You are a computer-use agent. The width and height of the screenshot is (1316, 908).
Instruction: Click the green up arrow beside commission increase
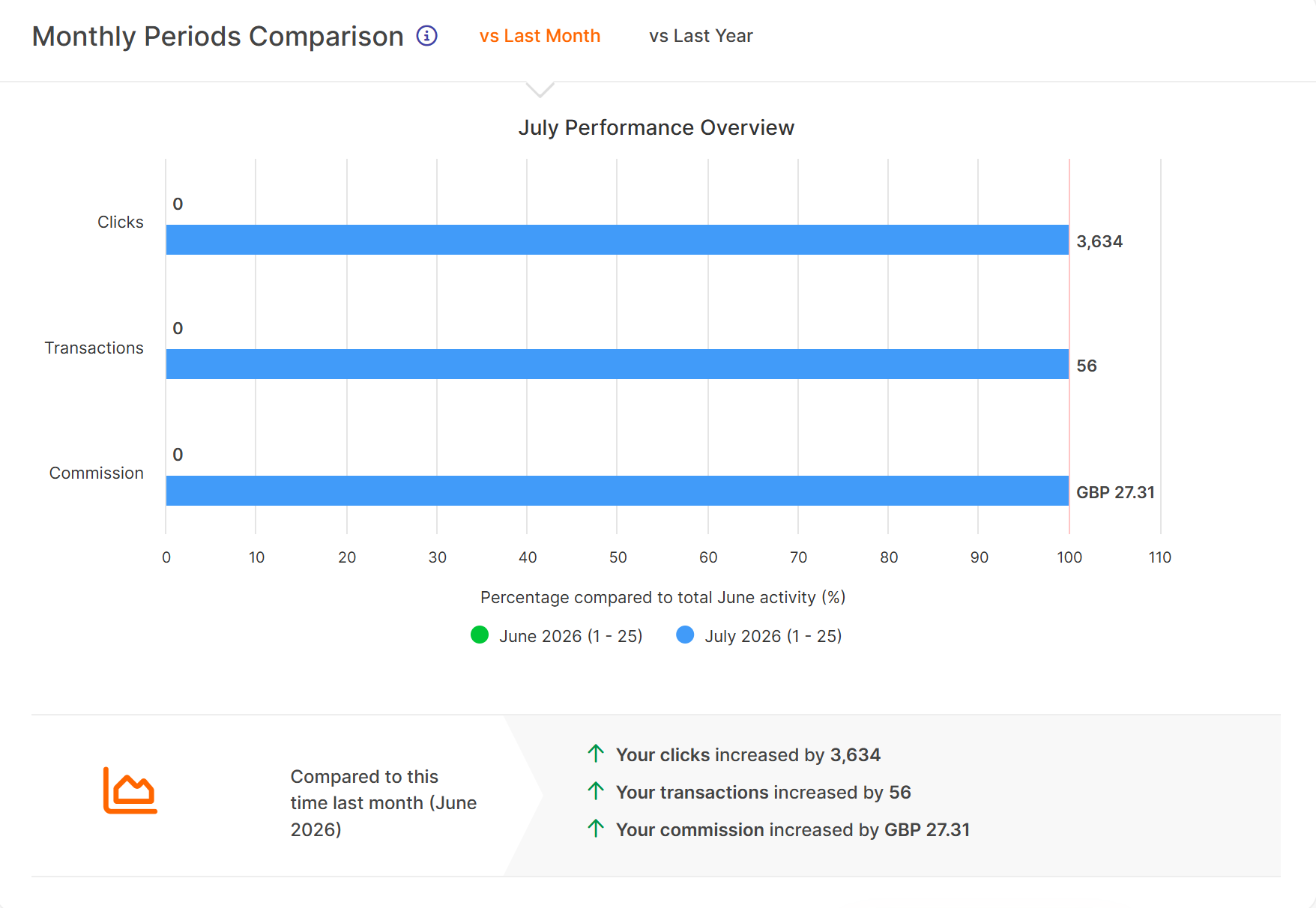click(x=596, y=829)
